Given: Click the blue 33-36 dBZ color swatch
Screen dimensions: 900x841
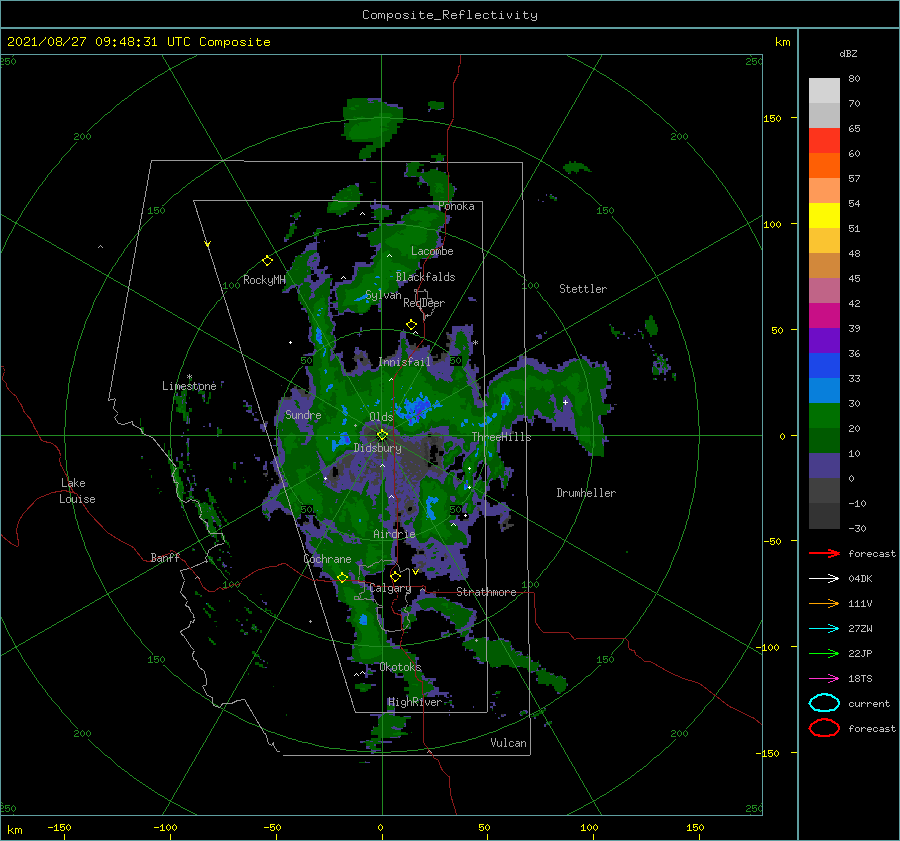Looking at the screenshot, I should click(824, 366).
